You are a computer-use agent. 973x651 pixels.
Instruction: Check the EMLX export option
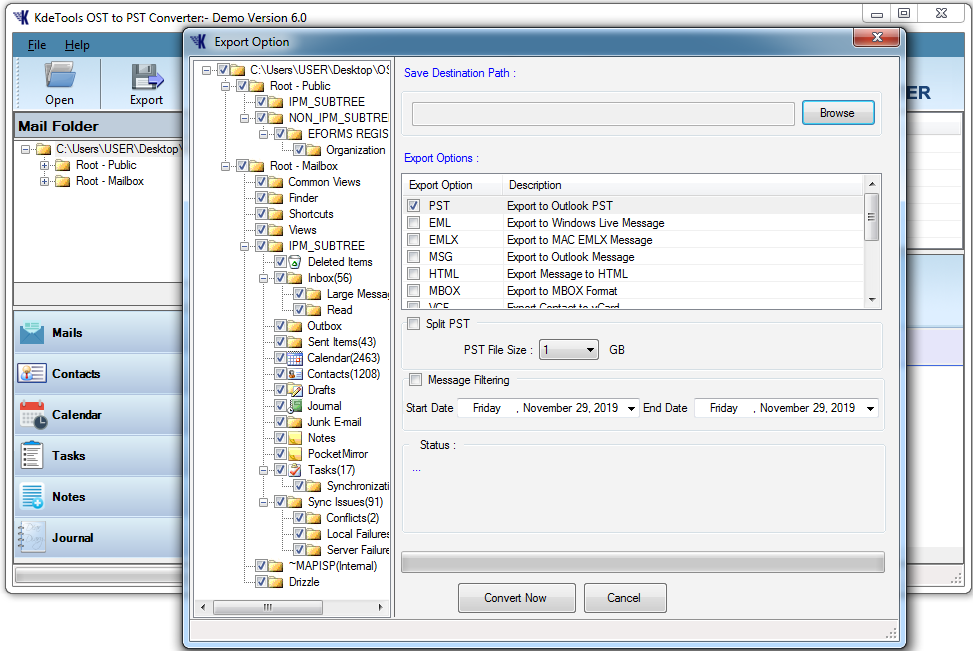(x=414, y=240)
